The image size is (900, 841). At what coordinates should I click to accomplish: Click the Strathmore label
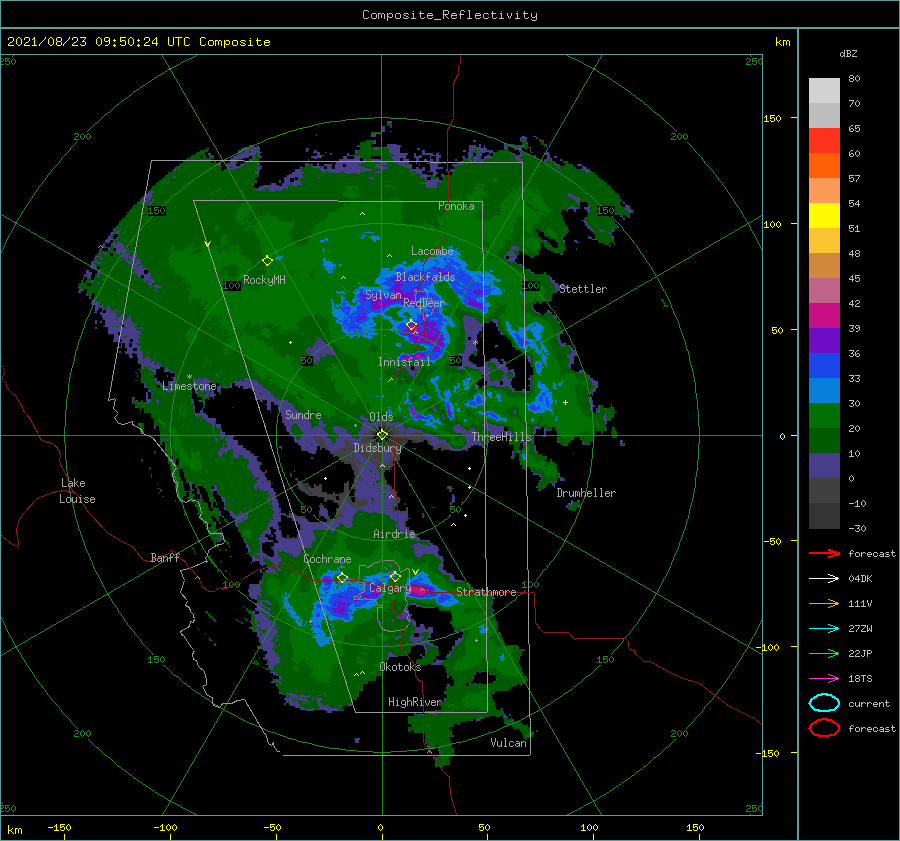pos(486,592)
